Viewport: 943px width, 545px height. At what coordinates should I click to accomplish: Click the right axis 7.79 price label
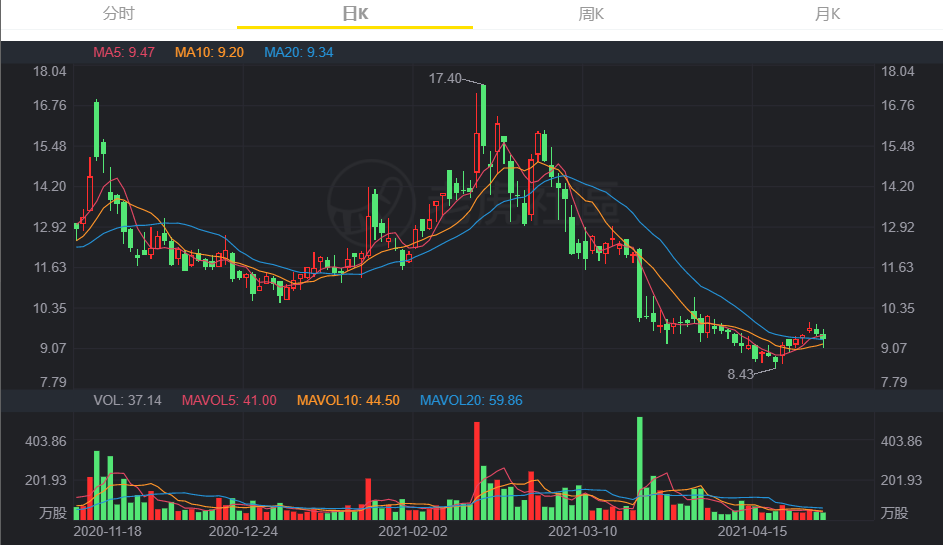coord(894,382)
